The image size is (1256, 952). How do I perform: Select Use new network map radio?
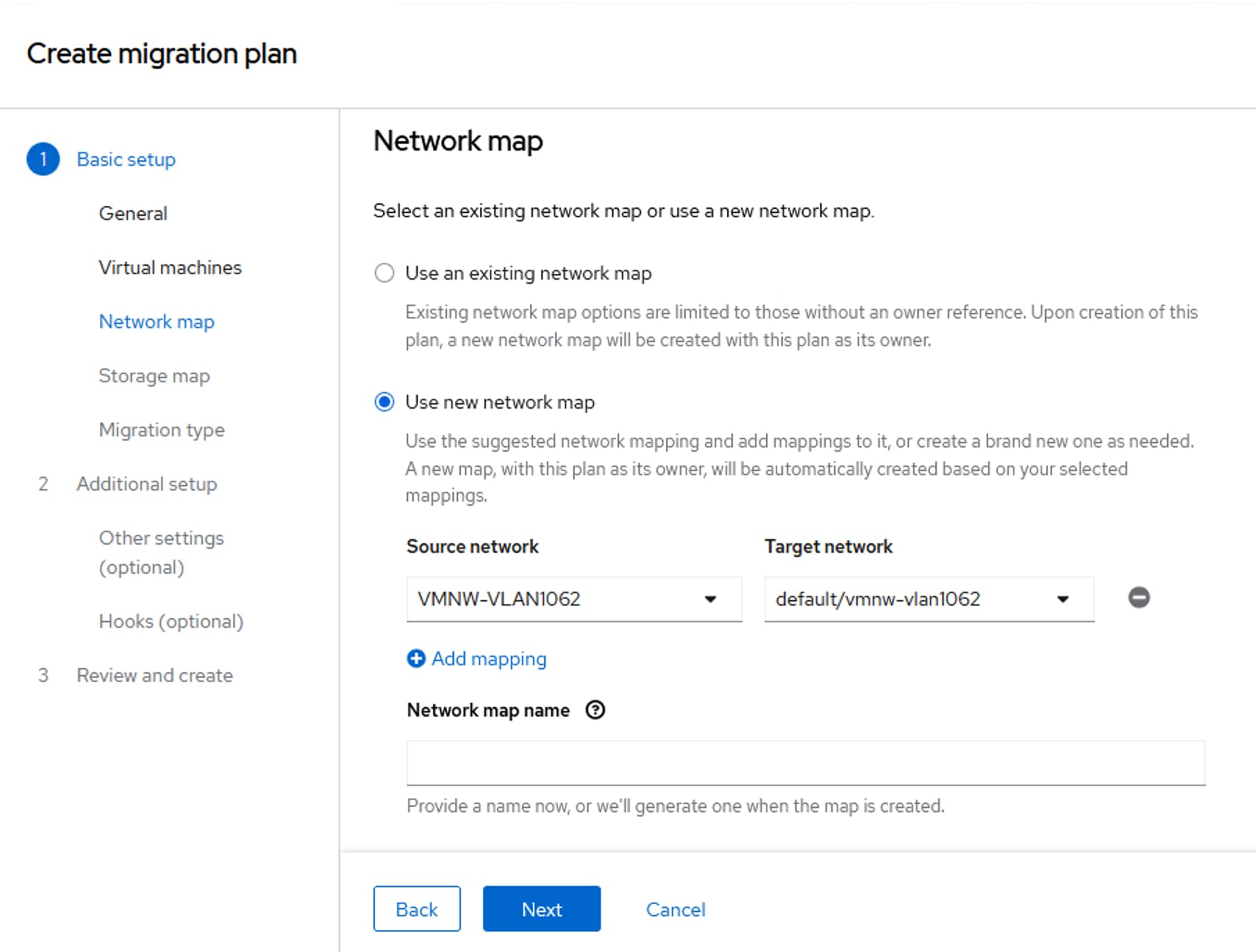(384, 402)
